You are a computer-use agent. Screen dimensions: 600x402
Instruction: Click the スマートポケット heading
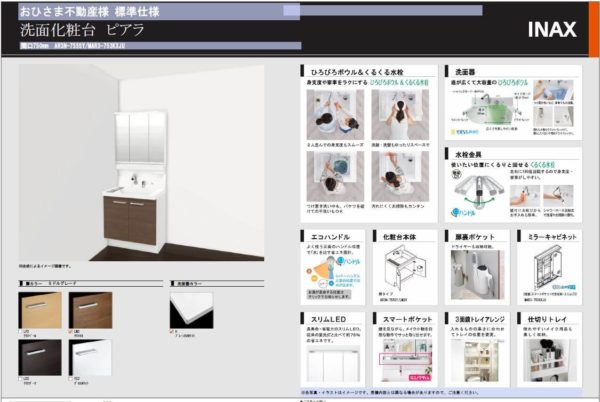(408, 319)
